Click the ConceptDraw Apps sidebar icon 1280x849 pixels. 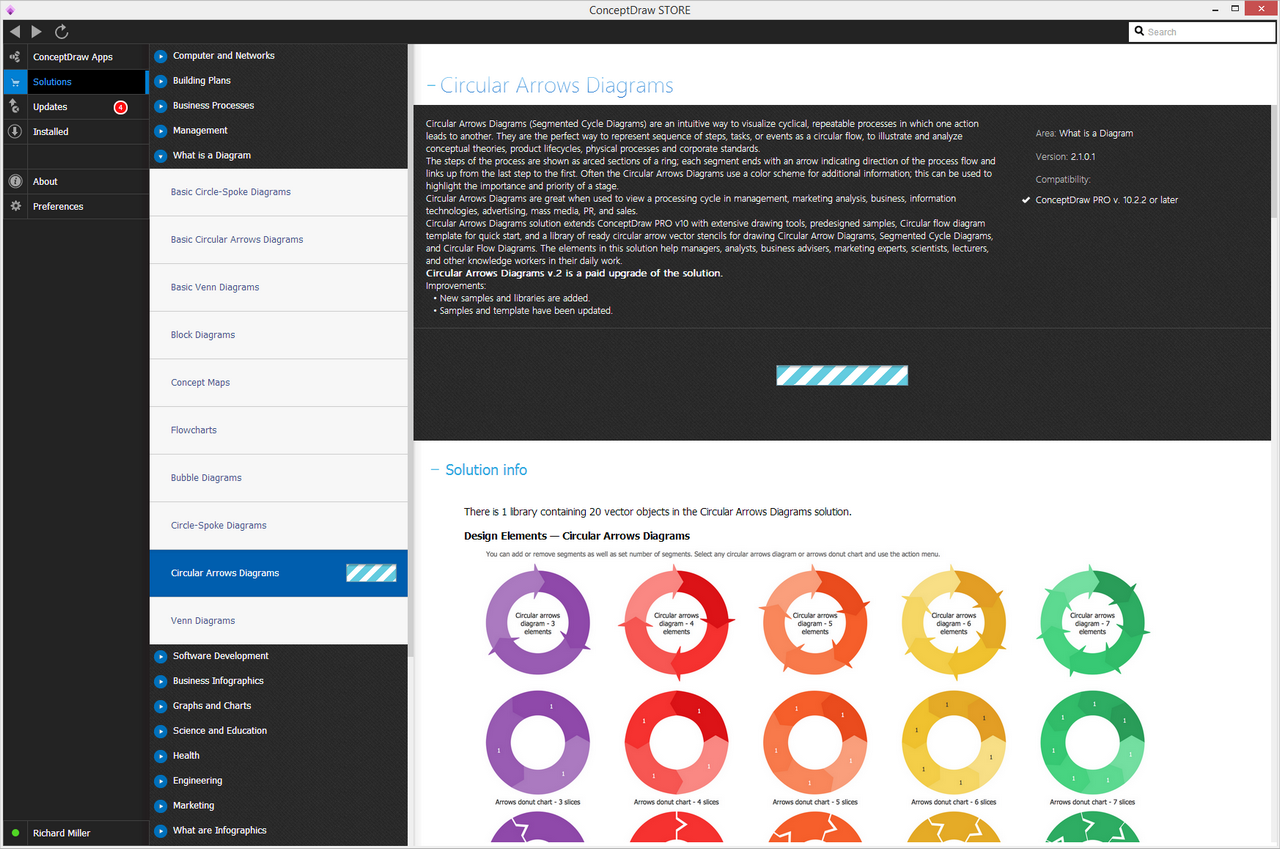point(15,57)
